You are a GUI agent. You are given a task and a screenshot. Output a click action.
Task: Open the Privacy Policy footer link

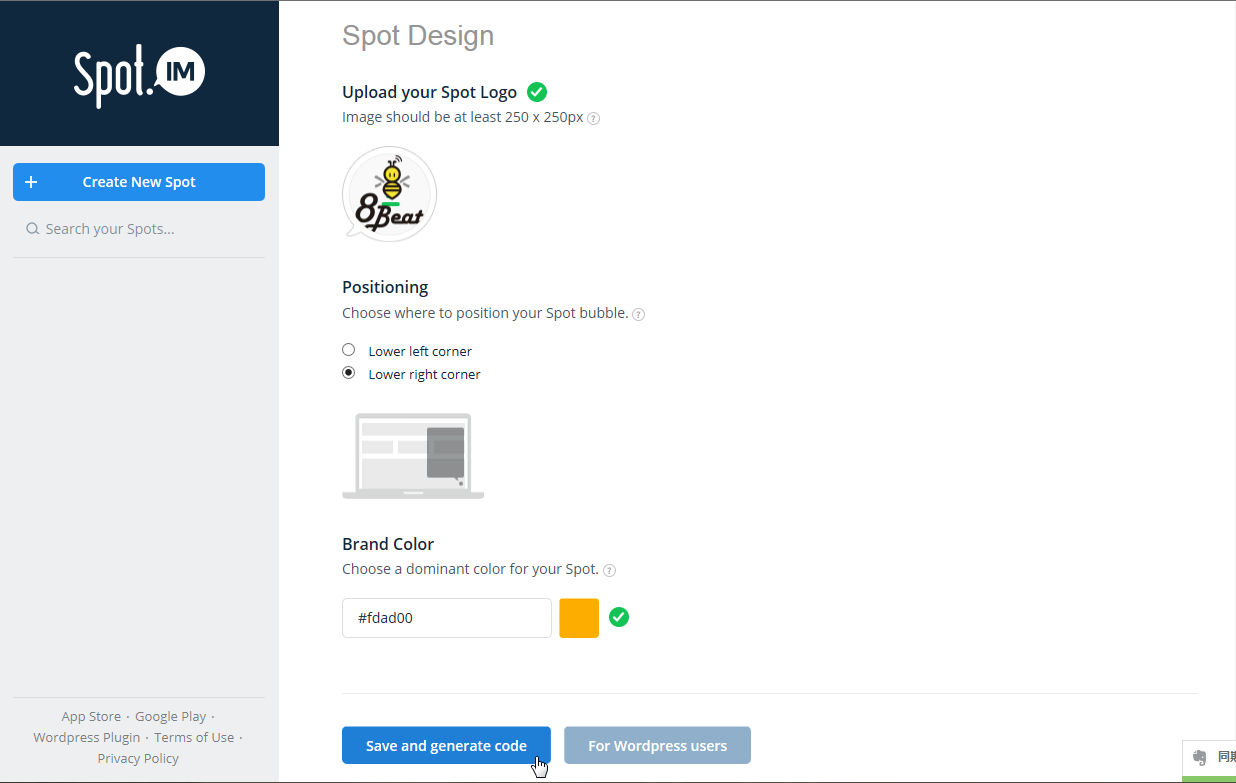[x=138, y=758]
